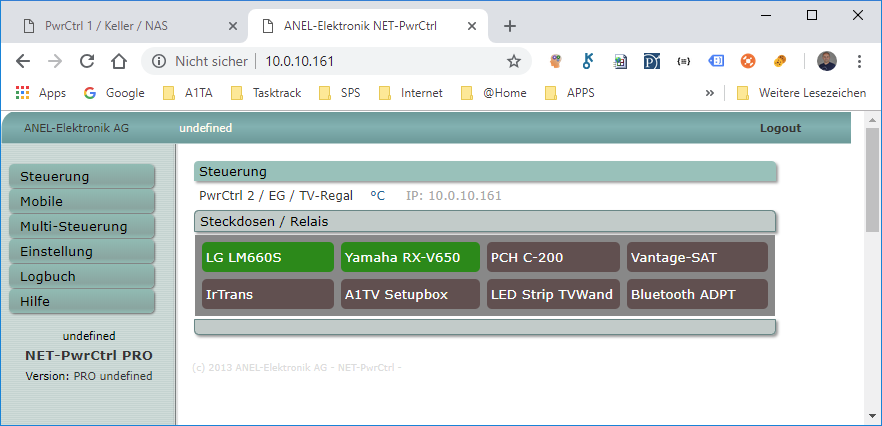Open the Apps grid shortcut
This screenshot has width=882, height=426.
[x=40, y=93]
